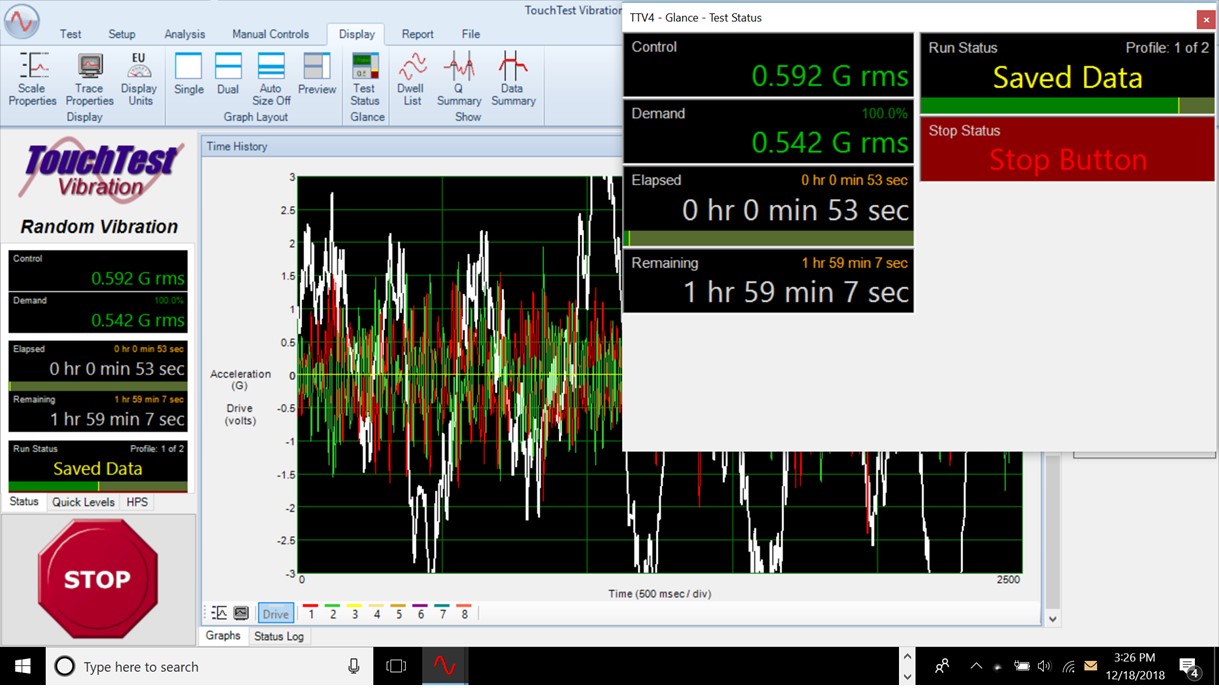Click the graph image icon in toolbar
This screenshot has height=688, width=1219.
pos(241,613)
